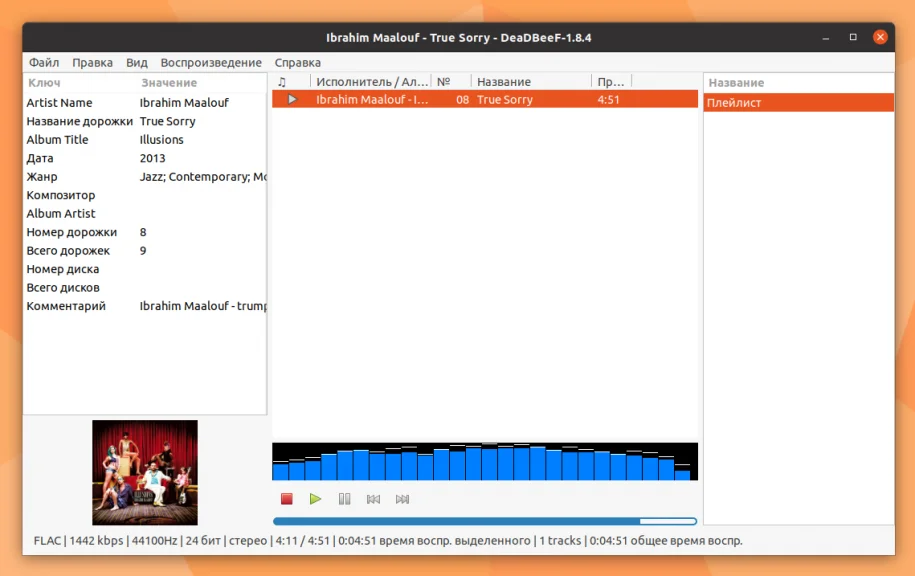Click track number 08 in the track list
Screen dimensions: 915x576
[462, 99]
